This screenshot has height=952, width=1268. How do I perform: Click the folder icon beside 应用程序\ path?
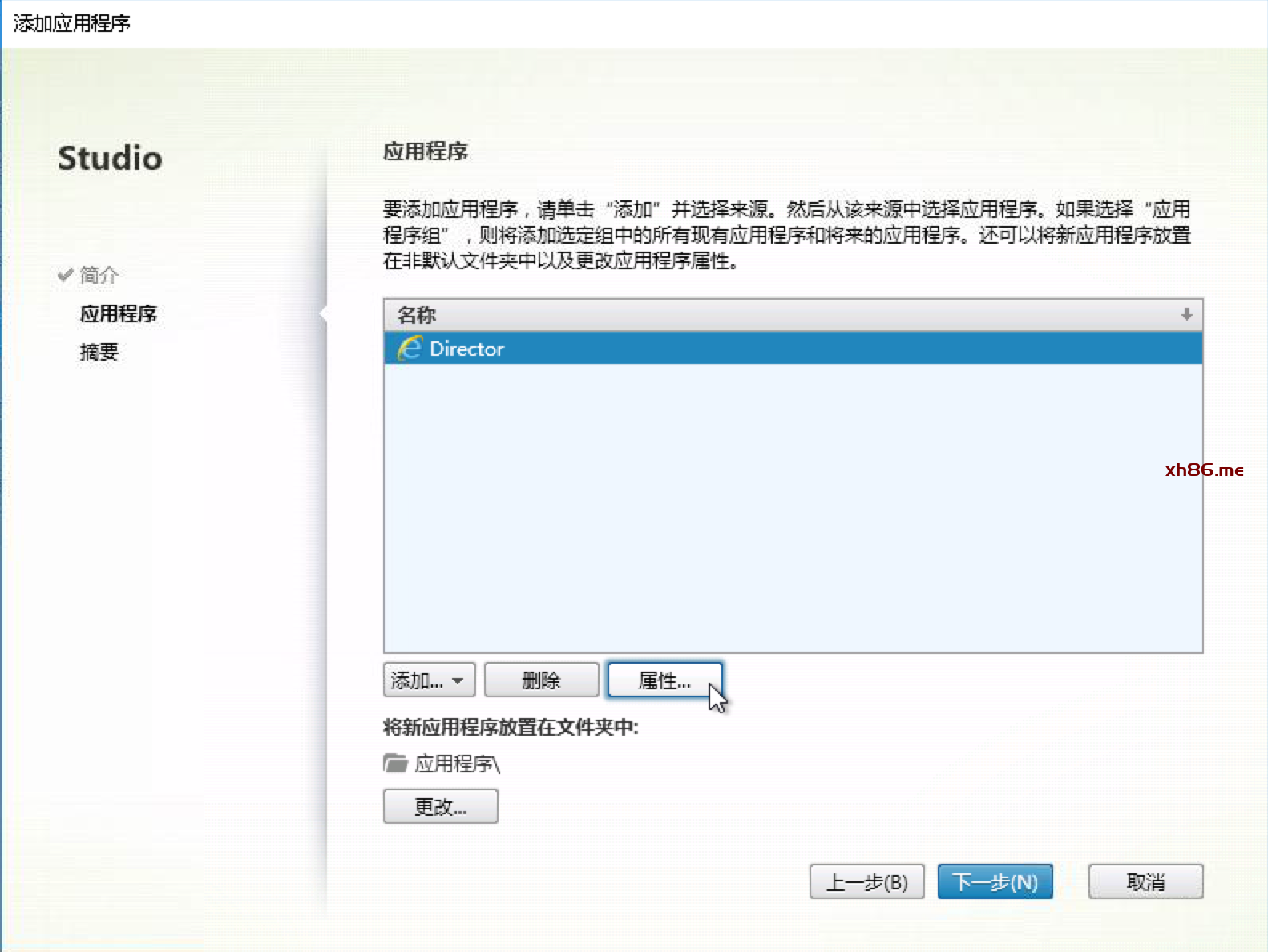point(395,763)
